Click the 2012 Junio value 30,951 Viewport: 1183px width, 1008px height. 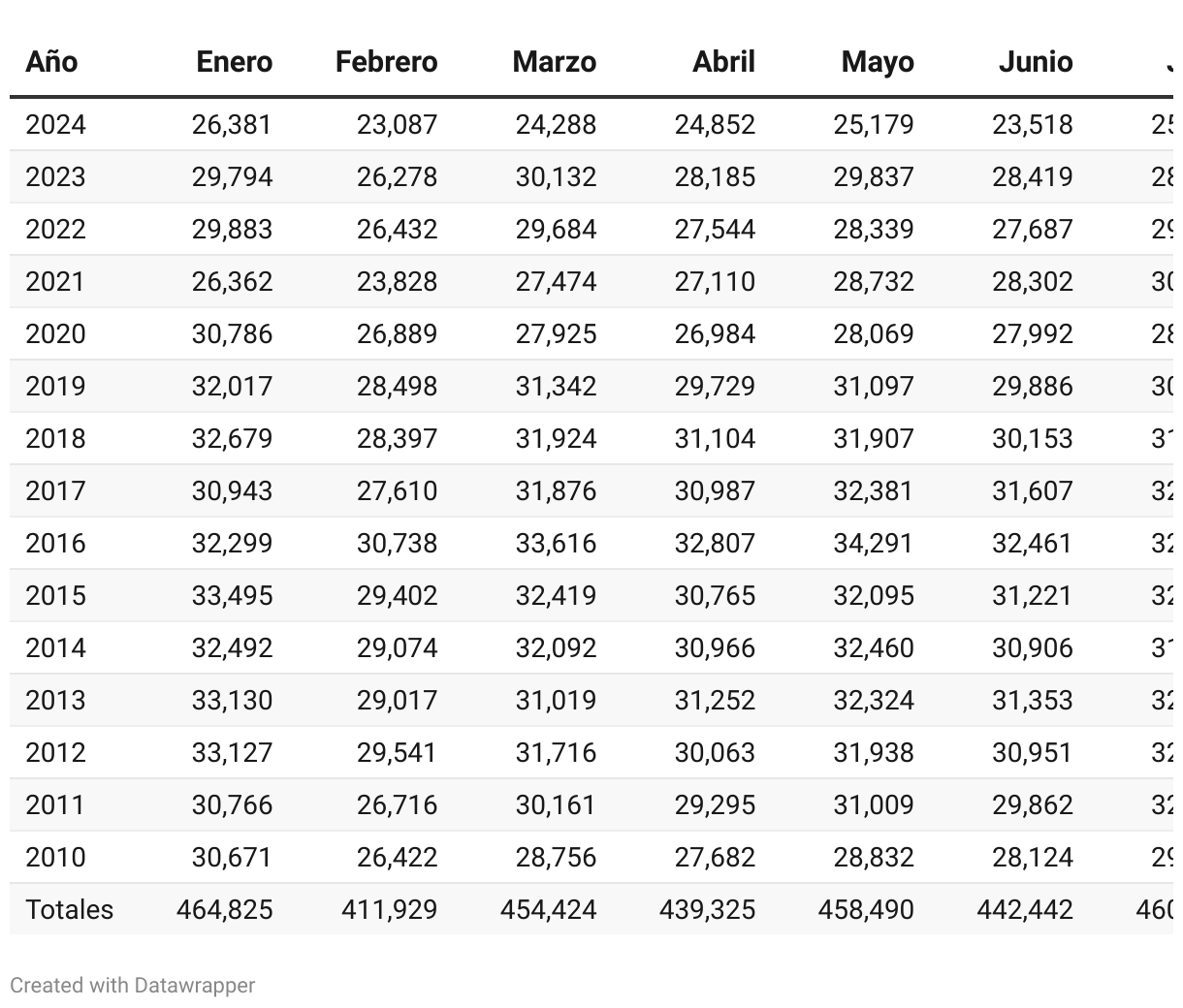(1032, 753)
